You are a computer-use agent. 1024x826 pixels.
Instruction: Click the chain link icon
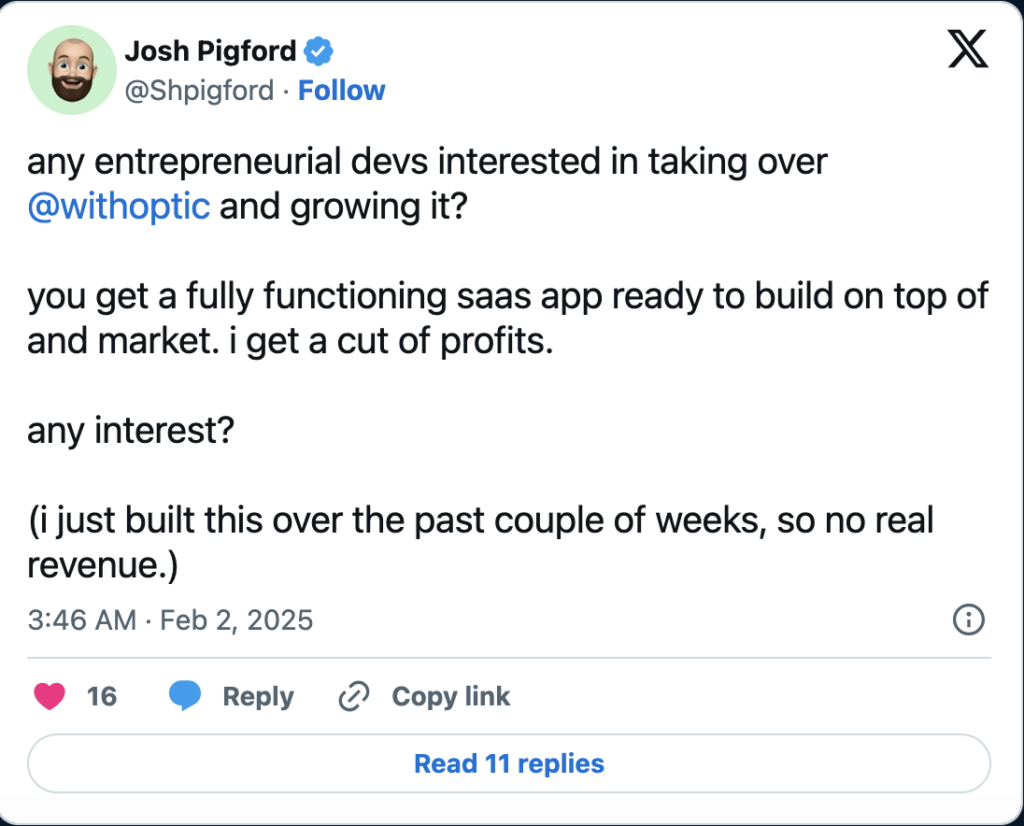(x=354, y=696)
